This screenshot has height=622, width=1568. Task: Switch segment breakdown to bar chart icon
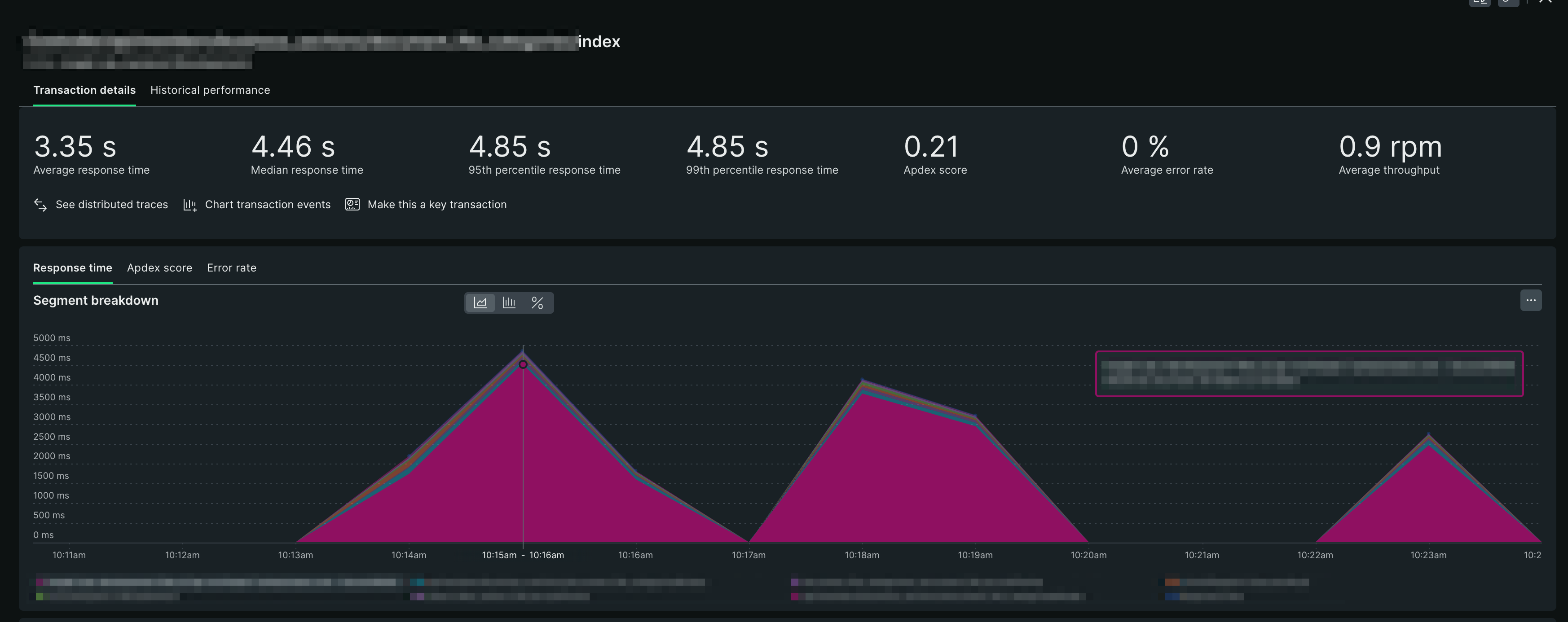(509, 302)
